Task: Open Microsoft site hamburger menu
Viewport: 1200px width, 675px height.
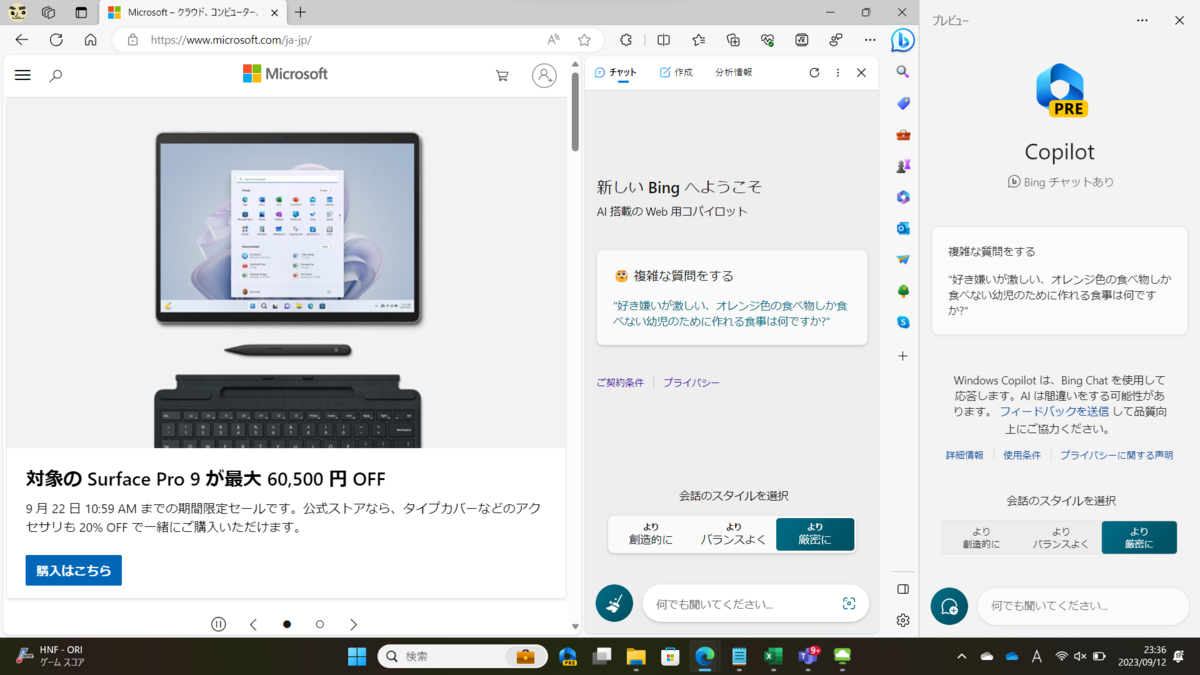Action: click(x=23, y=75)
